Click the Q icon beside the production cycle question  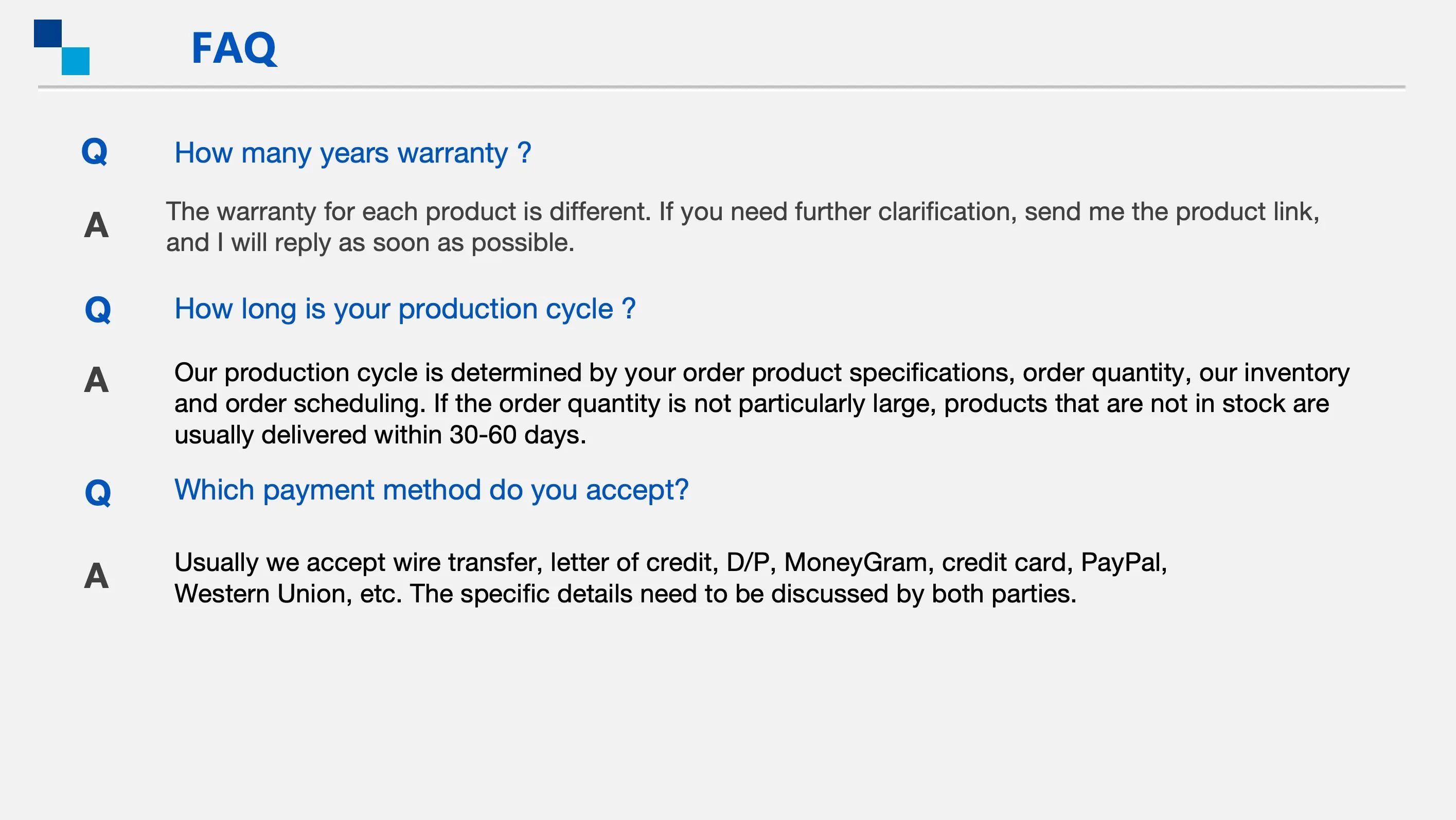pyautogui.click(x=98, y=310)
